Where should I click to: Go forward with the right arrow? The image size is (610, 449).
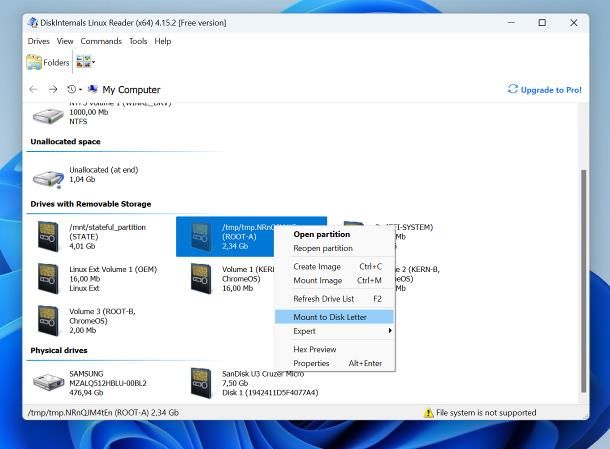coord(53,89)
